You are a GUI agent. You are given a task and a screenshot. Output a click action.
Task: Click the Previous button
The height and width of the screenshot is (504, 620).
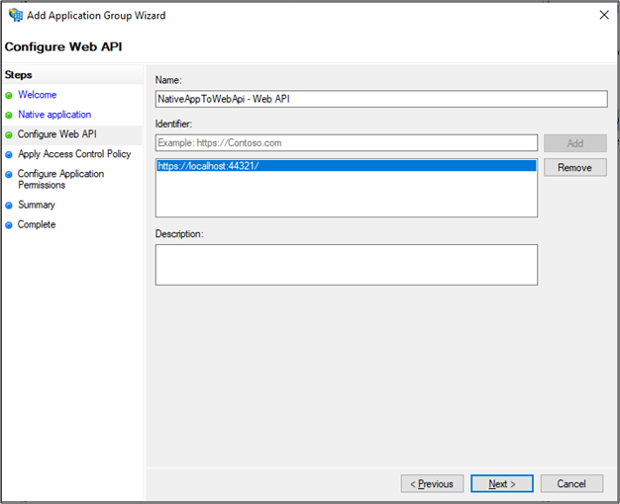[x=432, y=484]
